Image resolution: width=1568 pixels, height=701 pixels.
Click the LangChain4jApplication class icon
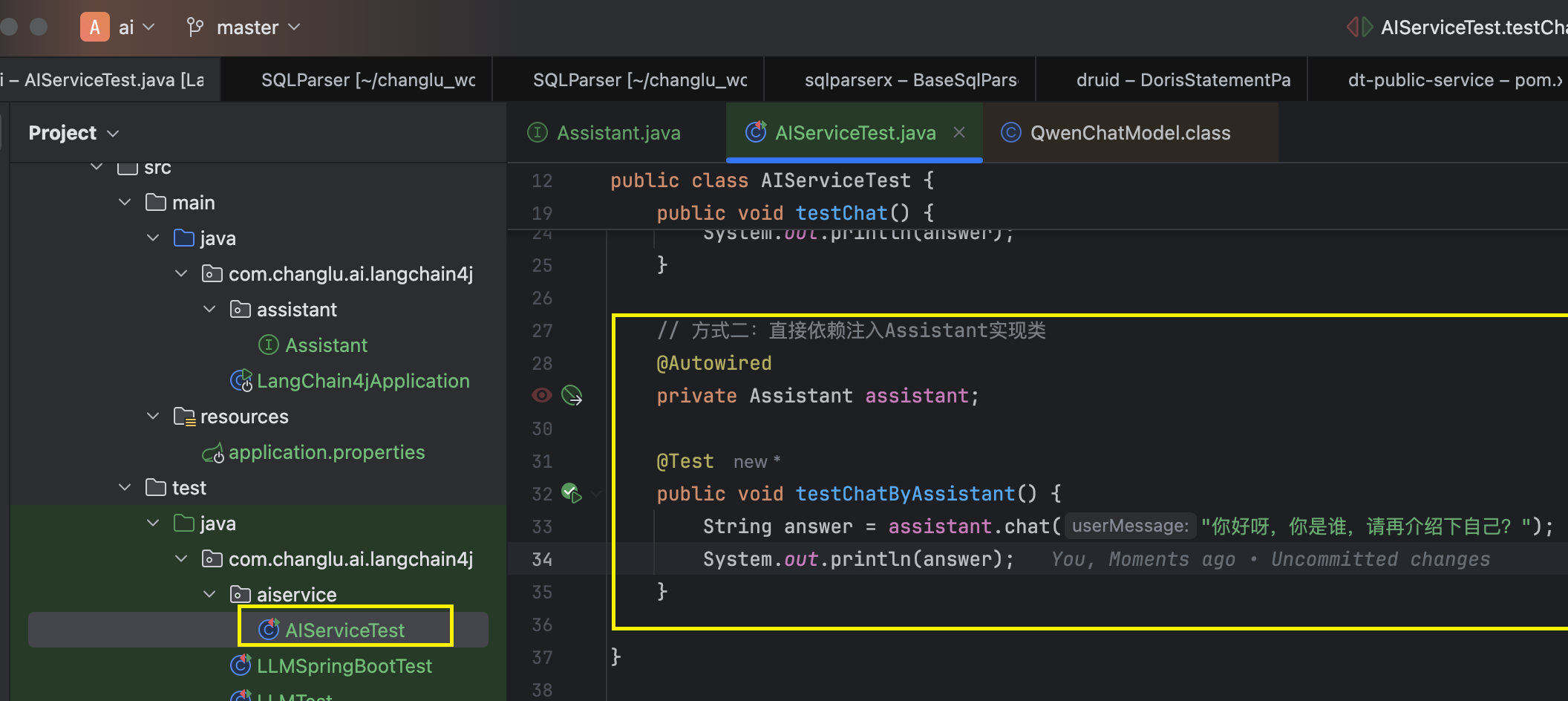pyautogui.click(x=241, y=380)
